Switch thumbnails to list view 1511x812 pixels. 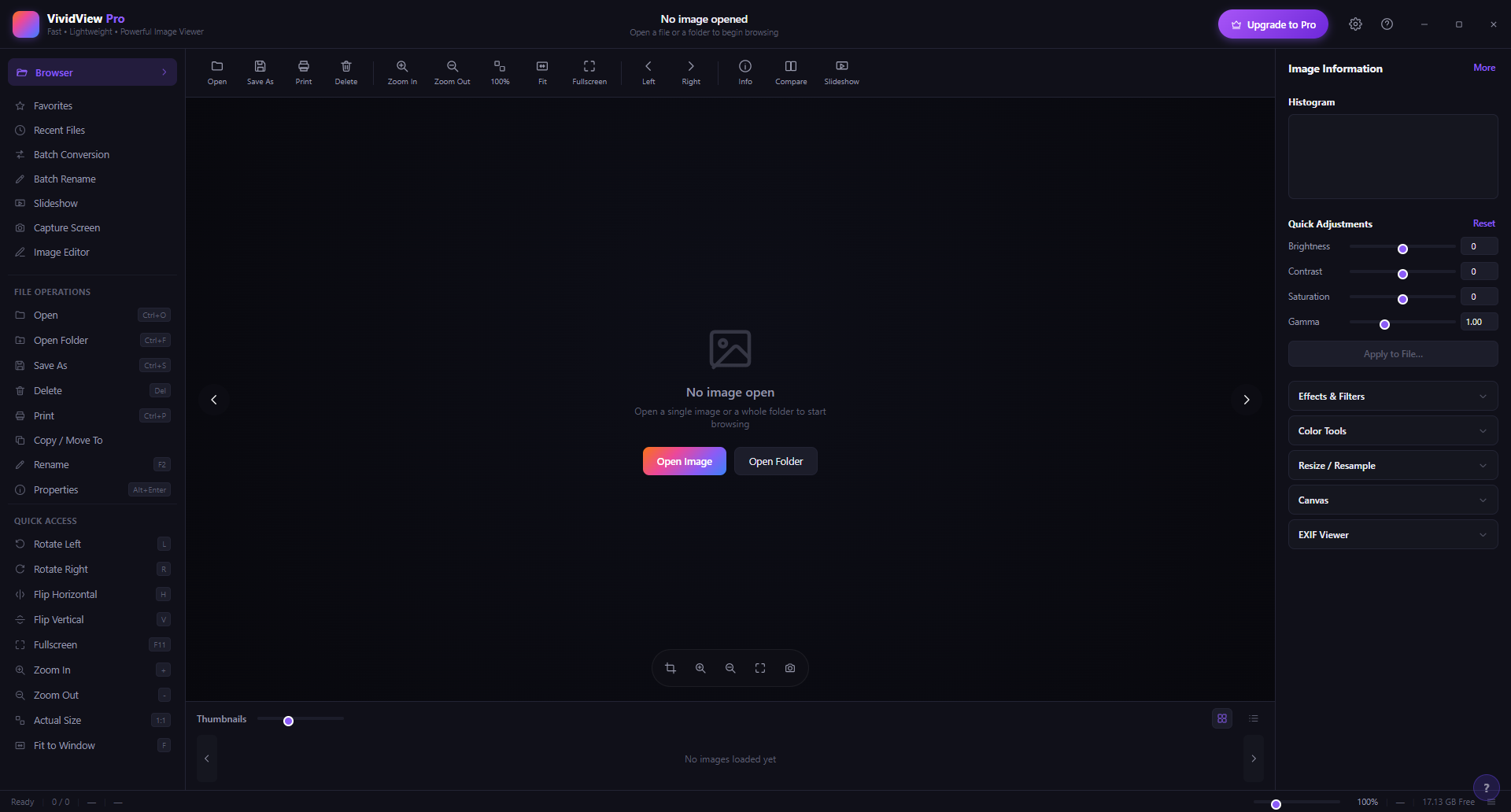pyautogui.click(x=1254, y=718)
